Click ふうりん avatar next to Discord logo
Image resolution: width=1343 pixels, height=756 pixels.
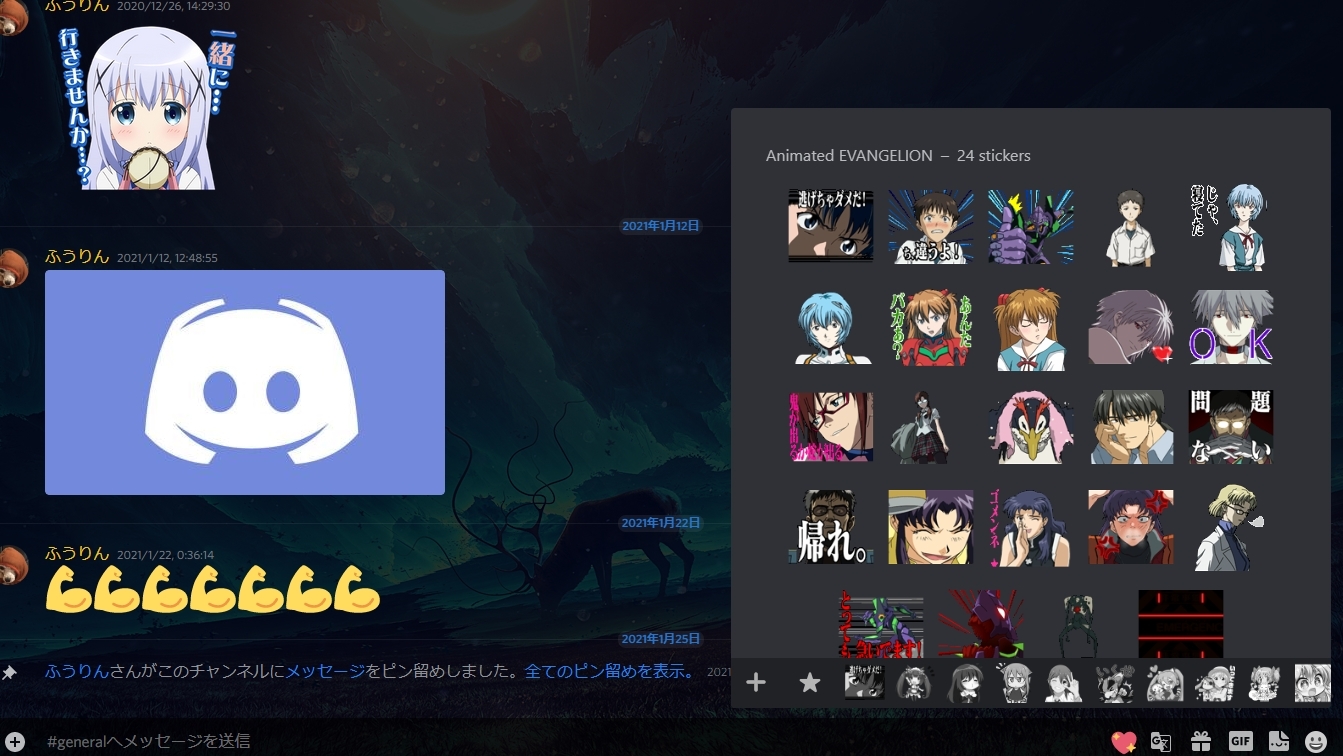(x=12, y=268)
